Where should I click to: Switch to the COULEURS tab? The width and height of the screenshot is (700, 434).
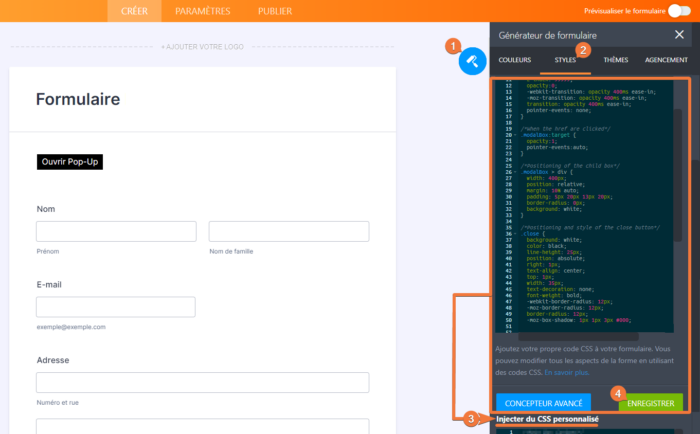514,60
